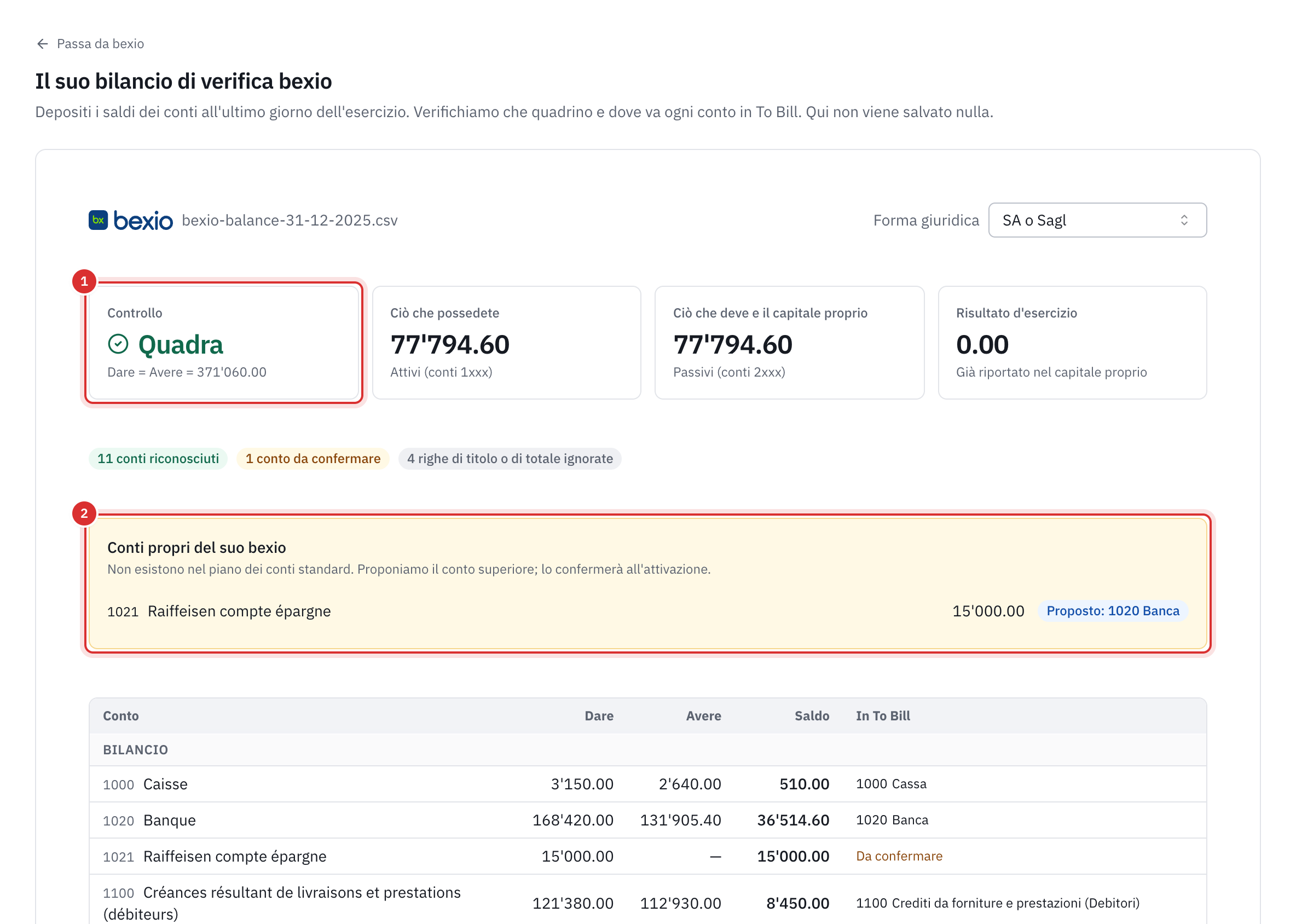This screenshot has width=1296, height=924.
Task: Click the Attivi (conti 1xxx) label
Action: [x=441, y=372]
